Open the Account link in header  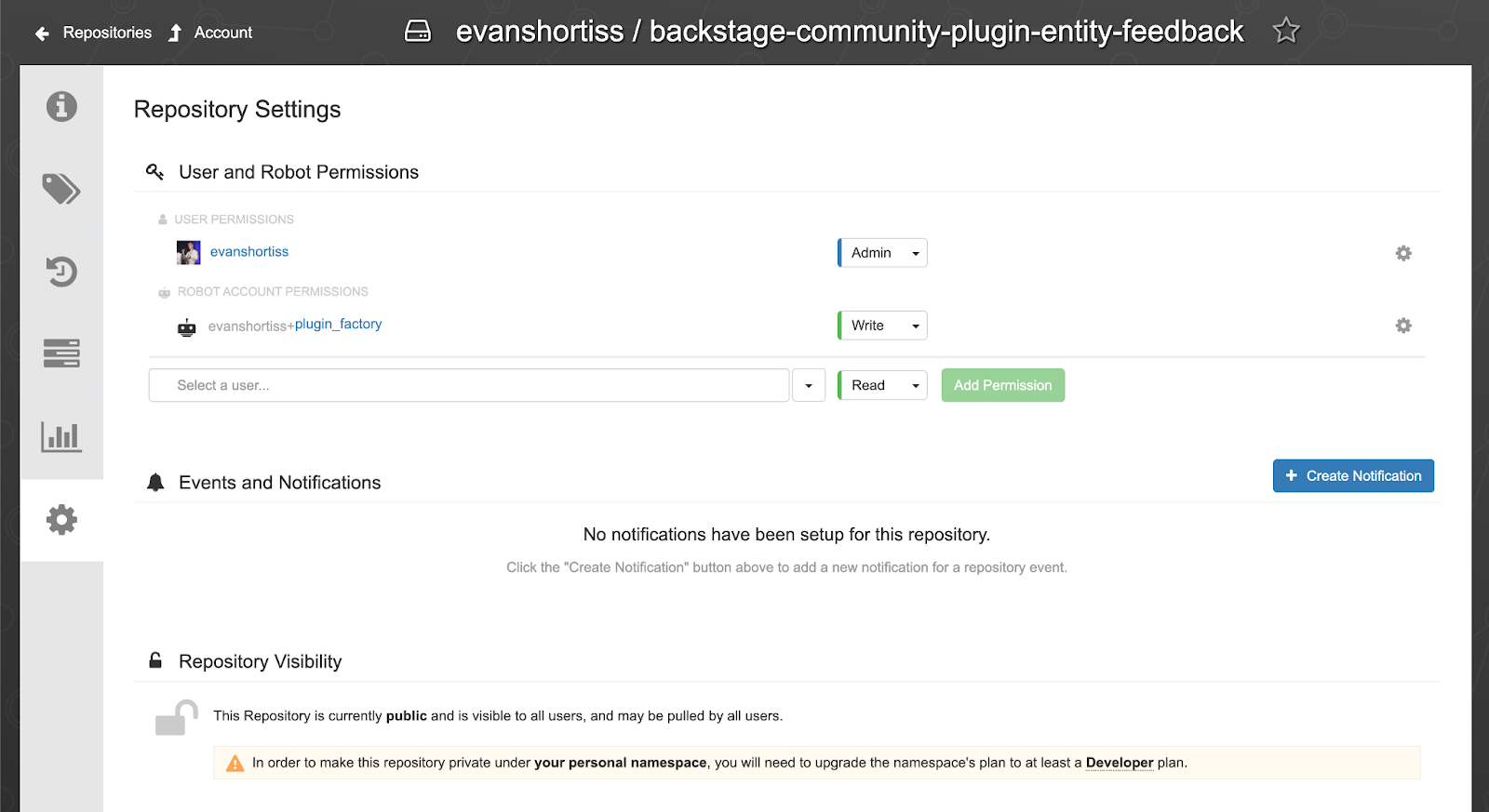click(223, 33)
